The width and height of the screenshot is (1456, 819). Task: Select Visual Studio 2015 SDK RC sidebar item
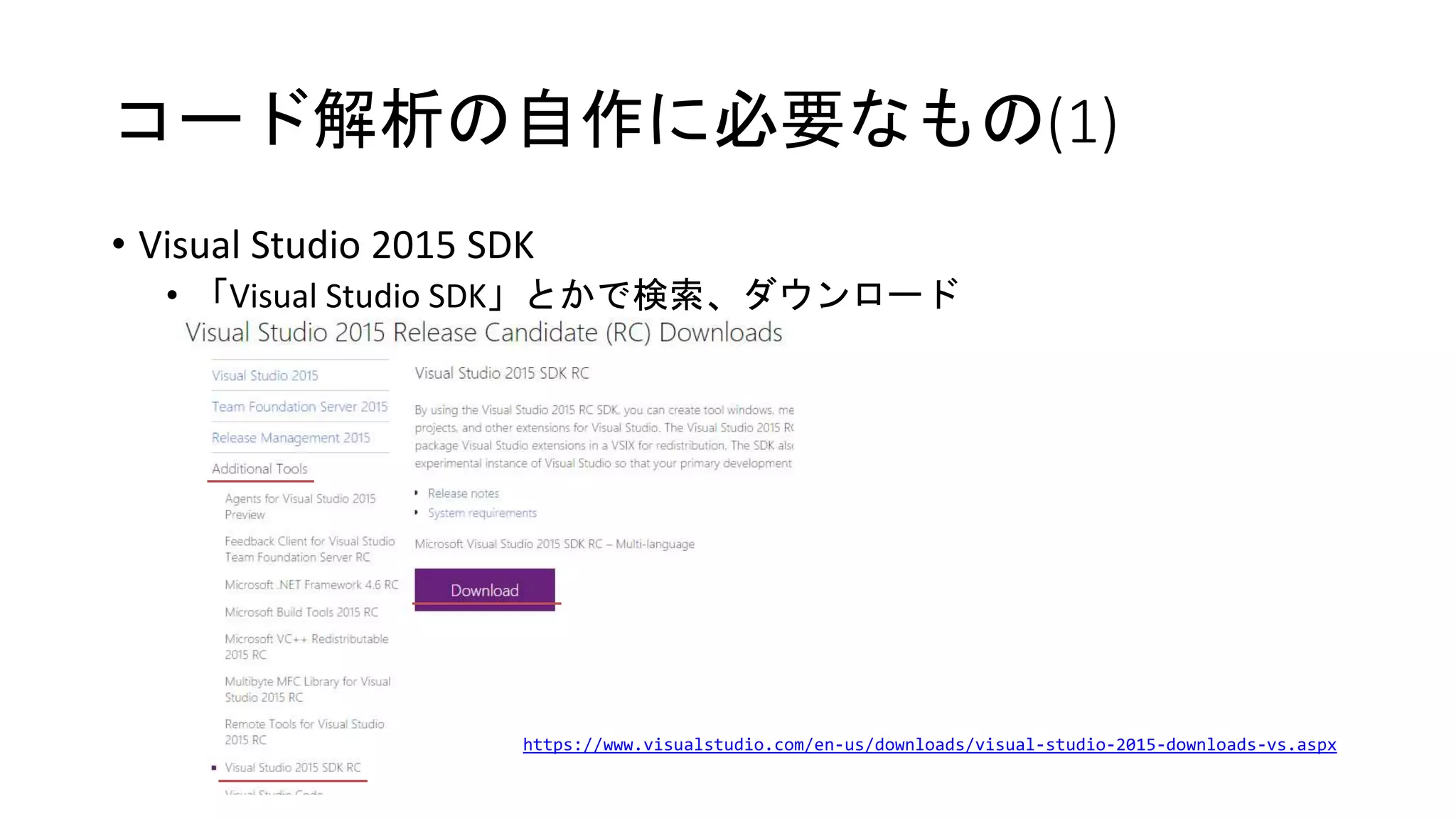pos(293,767)
